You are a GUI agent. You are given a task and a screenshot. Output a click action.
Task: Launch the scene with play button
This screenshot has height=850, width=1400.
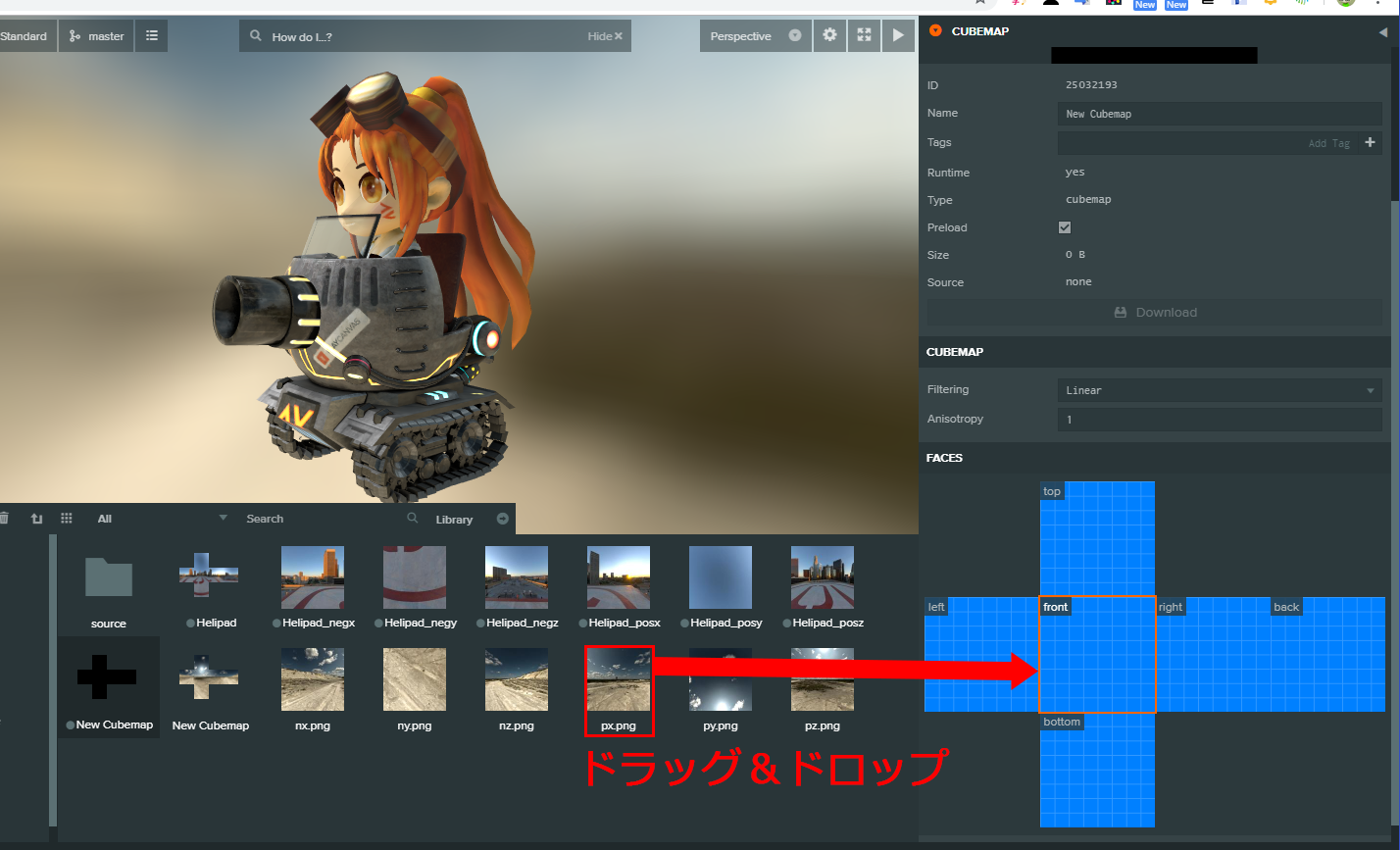point(897,35)
